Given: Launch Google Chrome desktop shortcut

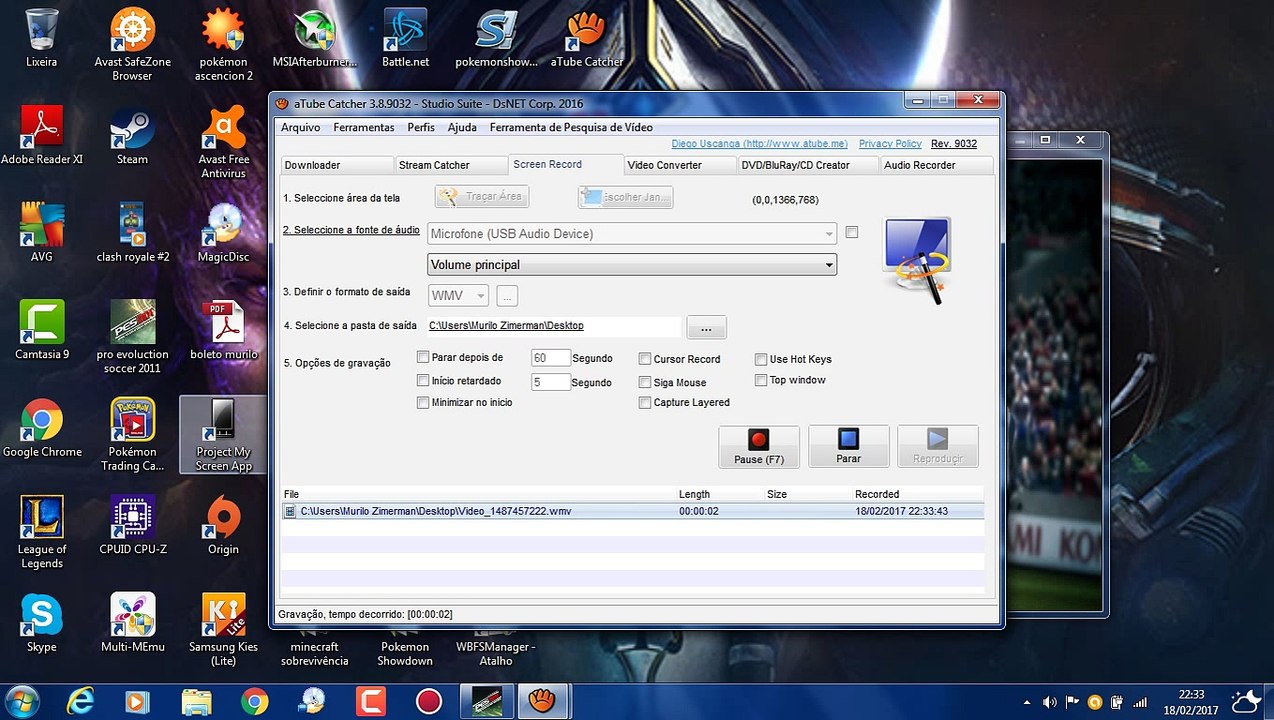Looking at the screenshot, I should (42, 428).
